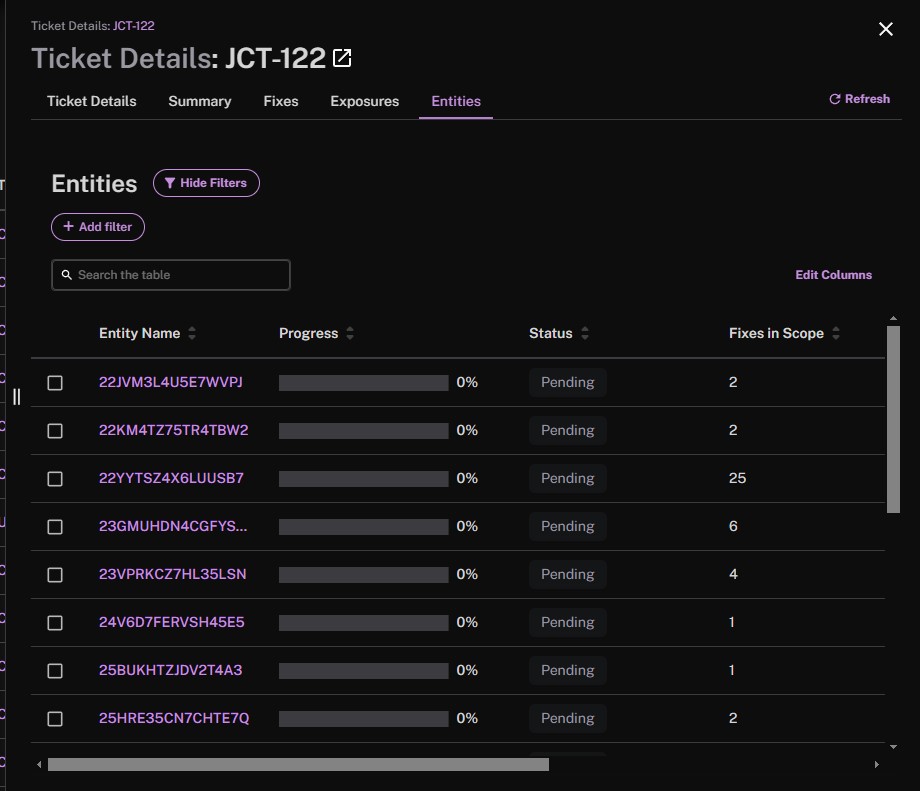The width and height of the screenshot is (920, 791).
Task: Click Fixes in Scope value 25
Action: [738, 478]
